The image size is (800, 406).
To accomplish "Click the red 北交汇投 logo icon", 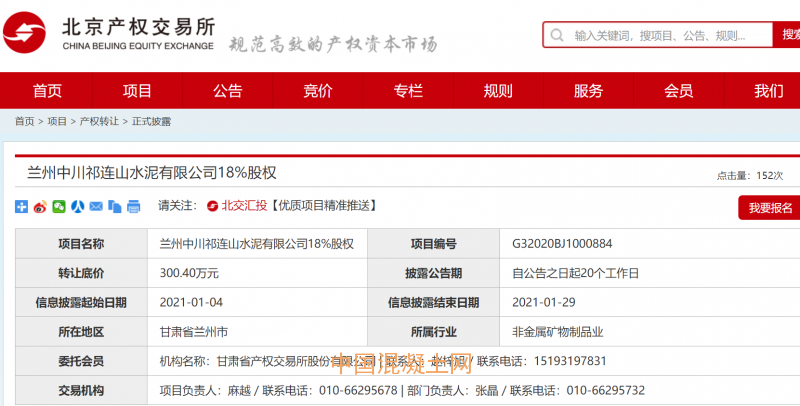I will pyautogui.click(x=212, y=206).
